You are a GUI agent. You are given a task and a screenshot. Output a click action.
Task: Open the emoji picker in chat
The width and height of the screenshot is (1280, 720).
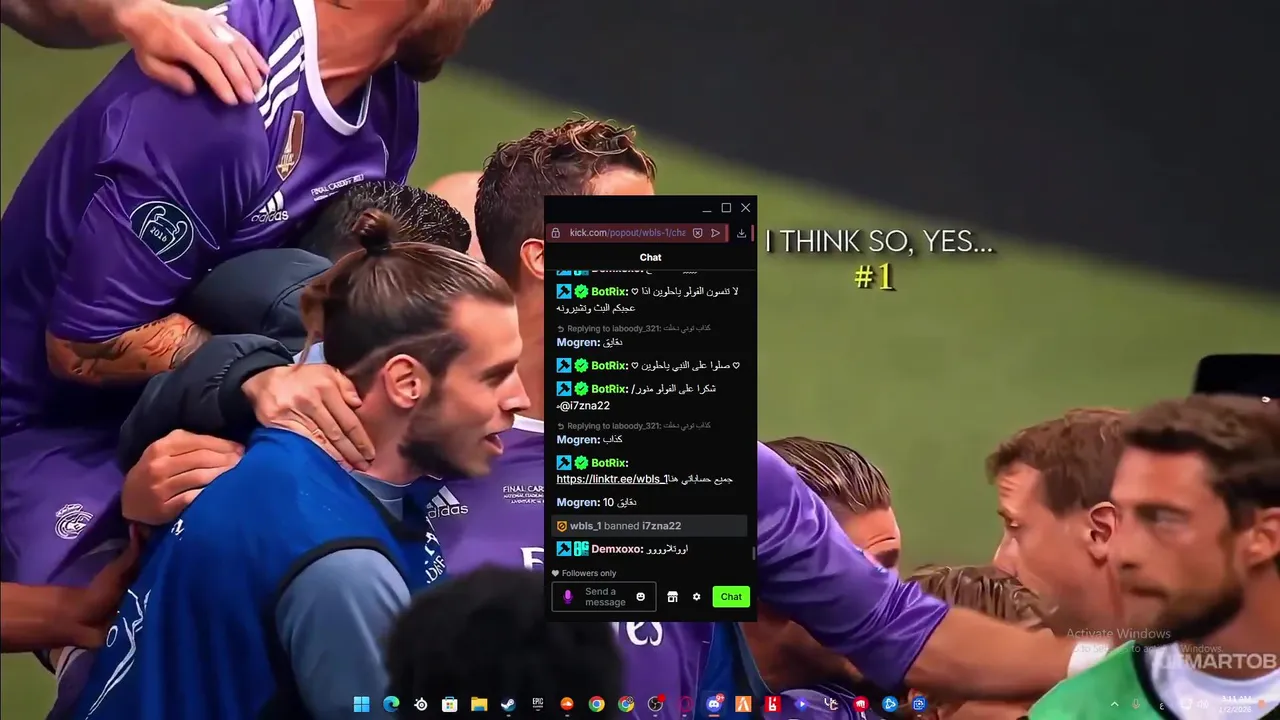click(x=641, y=597)
